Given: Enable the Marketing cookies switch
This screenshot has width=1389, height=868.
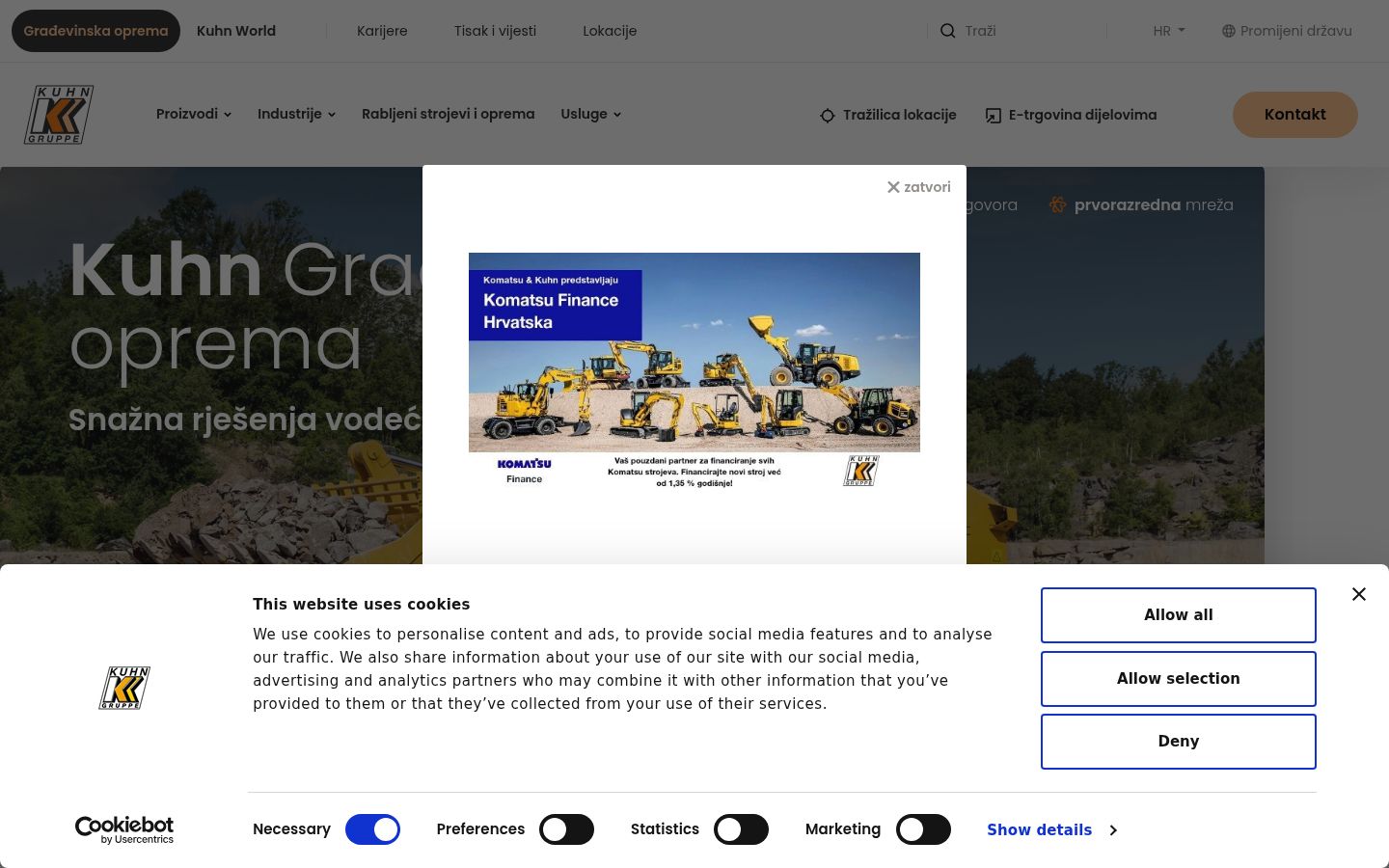Looking at the screenshot, I should 924,829.
